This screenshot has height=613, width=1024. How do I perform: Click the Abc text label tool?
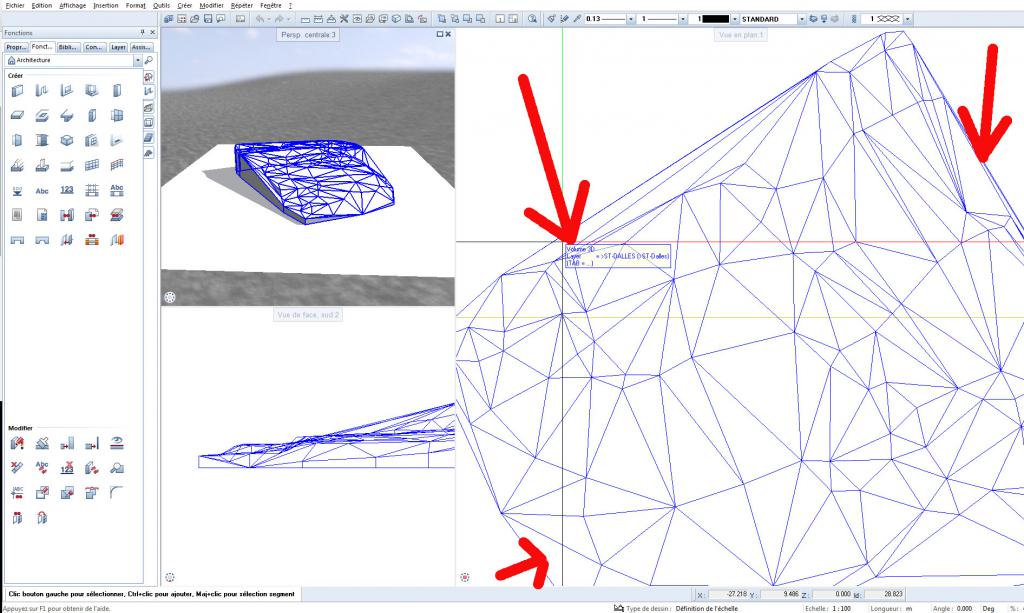pos(42,190)
